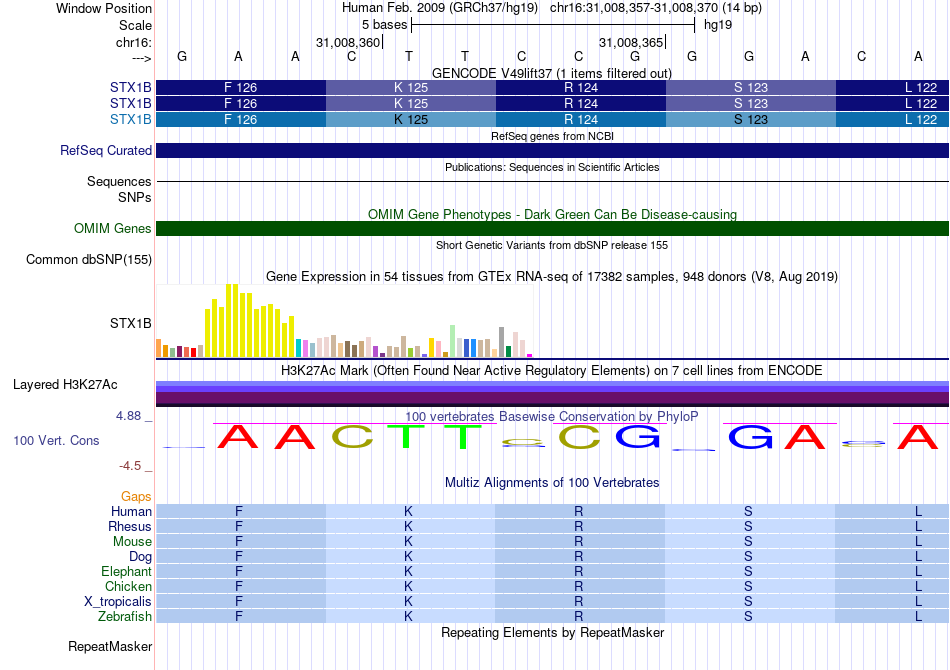Open 100 vertebrates Basewise Conservation by PhyloP title
This screenshot has width=950, height=670.
pyautogui.click(x=552, y=417)
